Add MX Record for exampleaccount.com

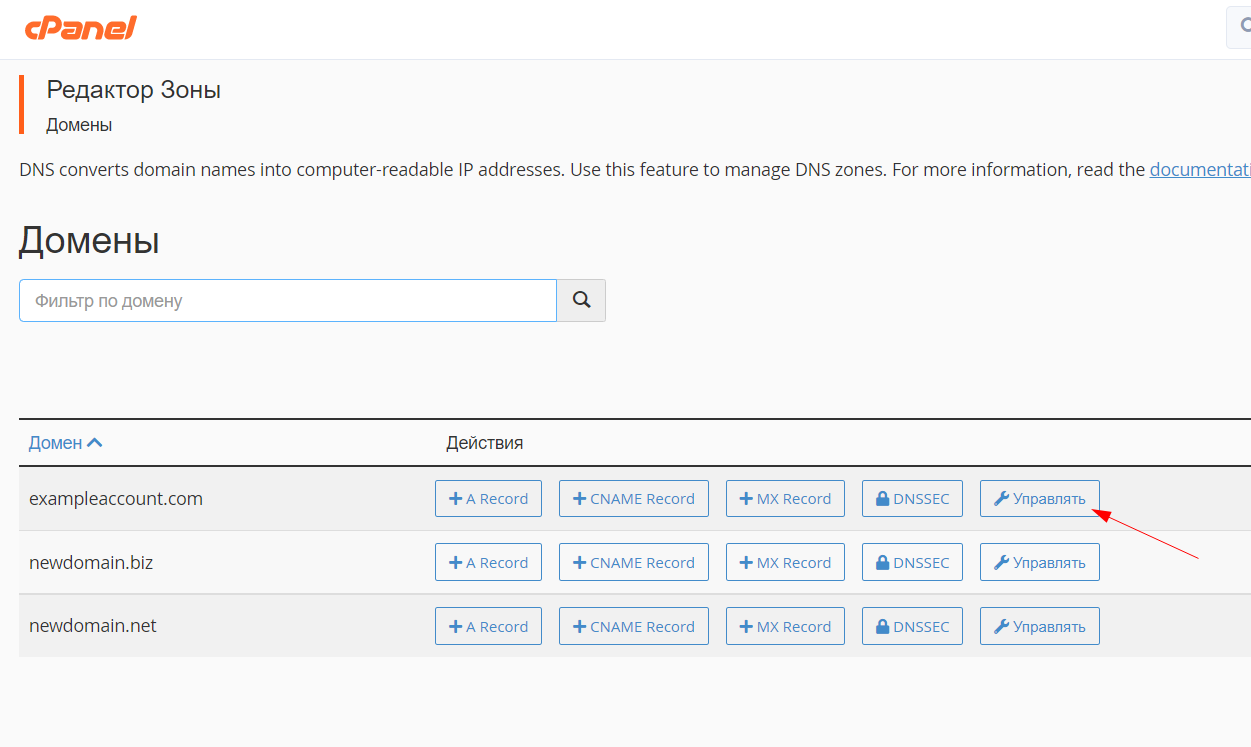point(785,499)
